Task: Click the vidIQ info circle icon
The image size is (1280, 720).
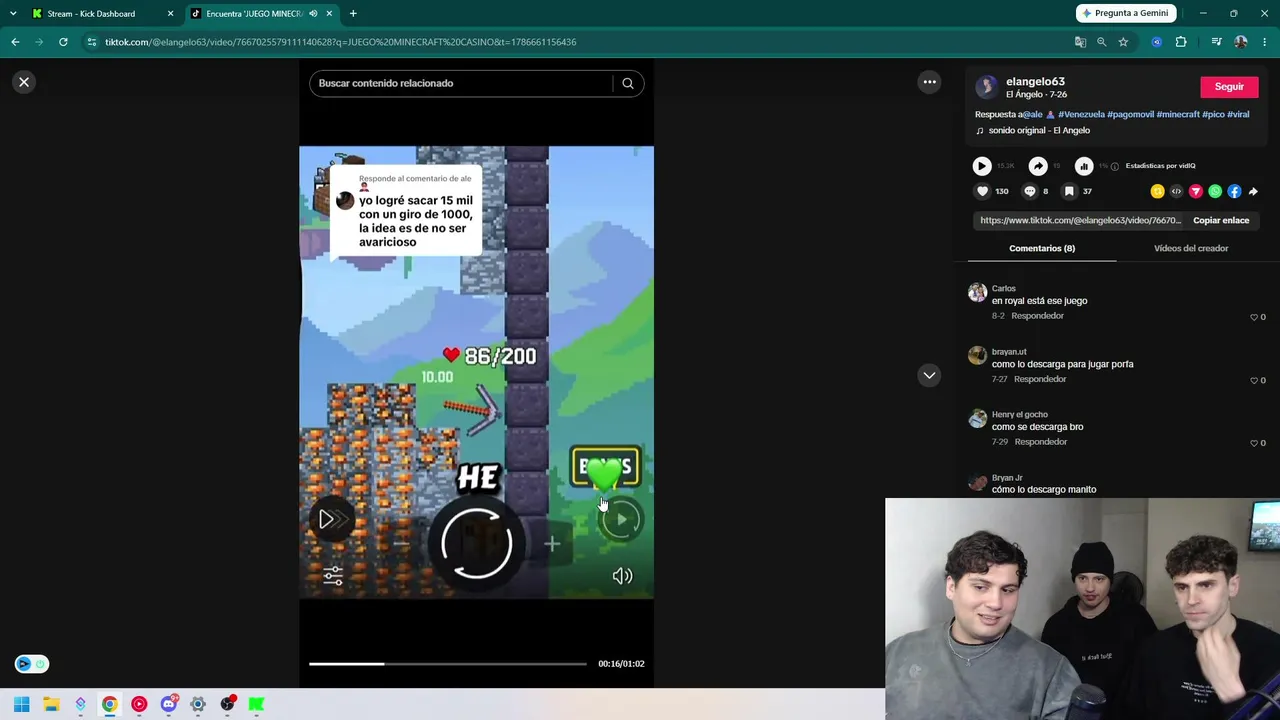Action: click(x=1114, y=166)
